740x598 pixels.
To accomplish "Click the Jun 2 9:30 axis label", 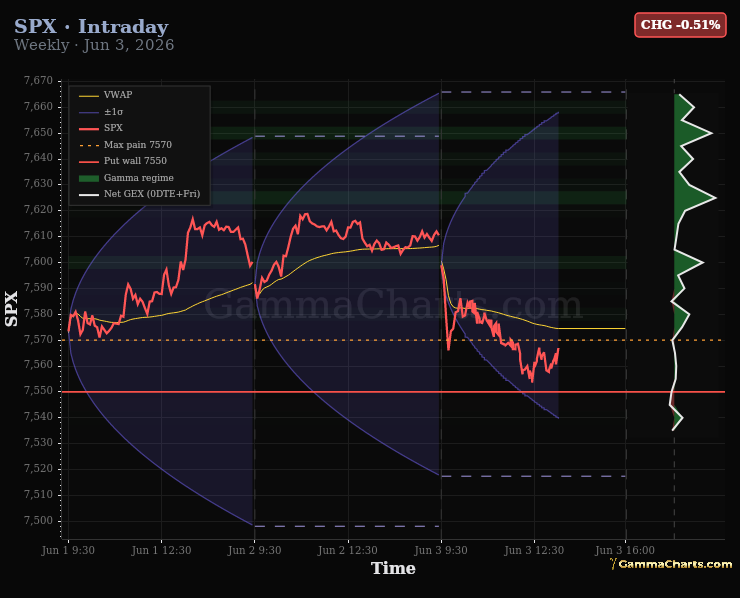I will [254, 550].
